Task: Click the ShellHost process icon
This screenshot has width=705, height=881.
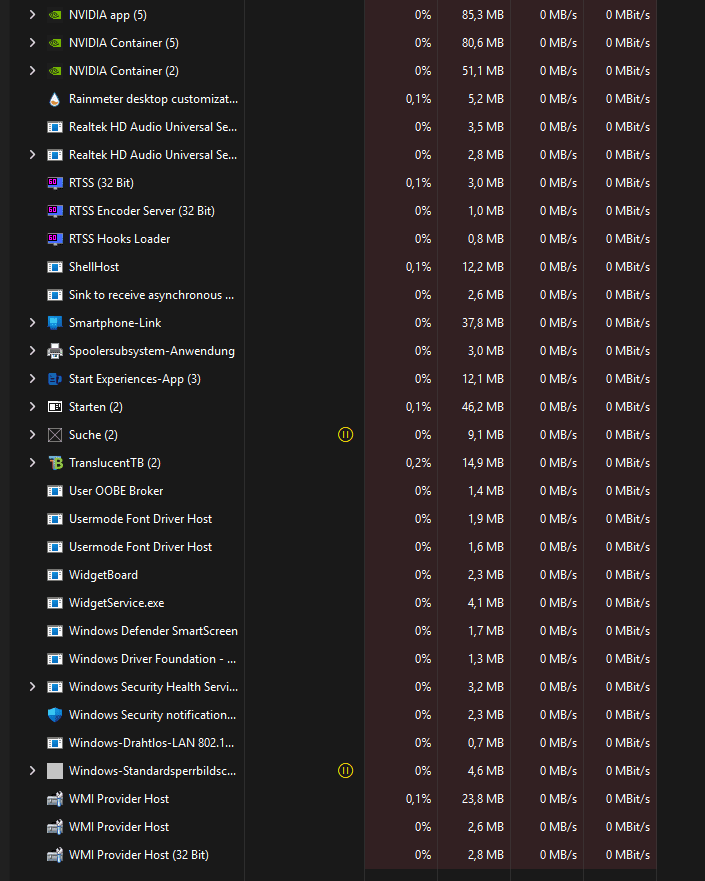Action: pyautogui.click(x=54, y=267)
